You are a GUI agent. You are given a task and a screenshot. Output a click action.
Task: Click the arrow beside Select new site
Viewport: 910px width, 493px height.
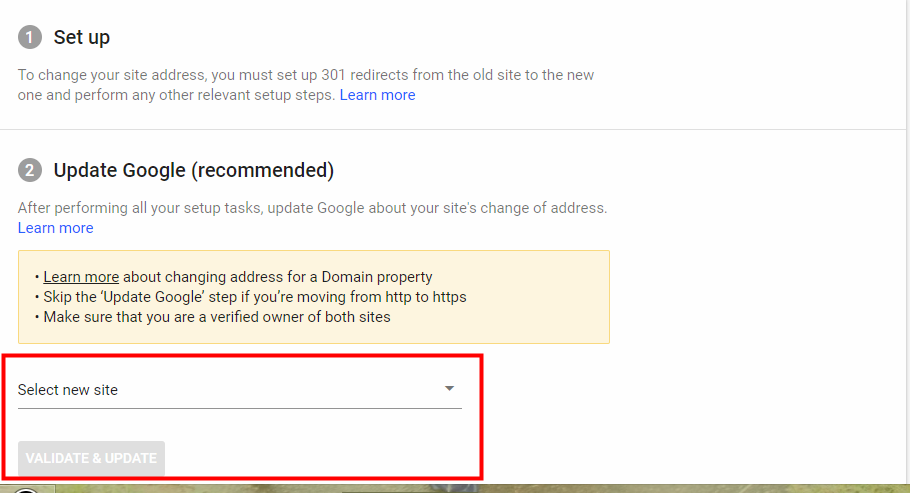[x=449, y=388]
